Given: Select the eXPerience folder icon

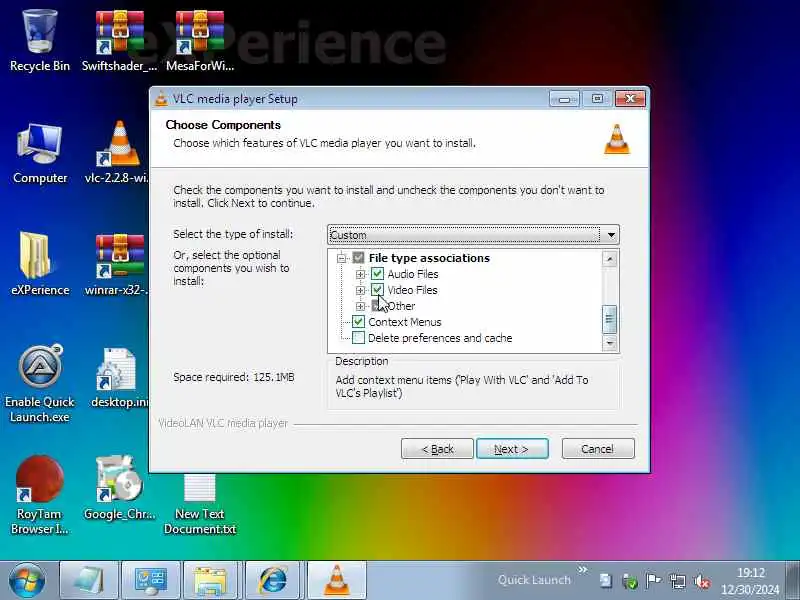Looking at the screenshot, I should coord(40,264).
